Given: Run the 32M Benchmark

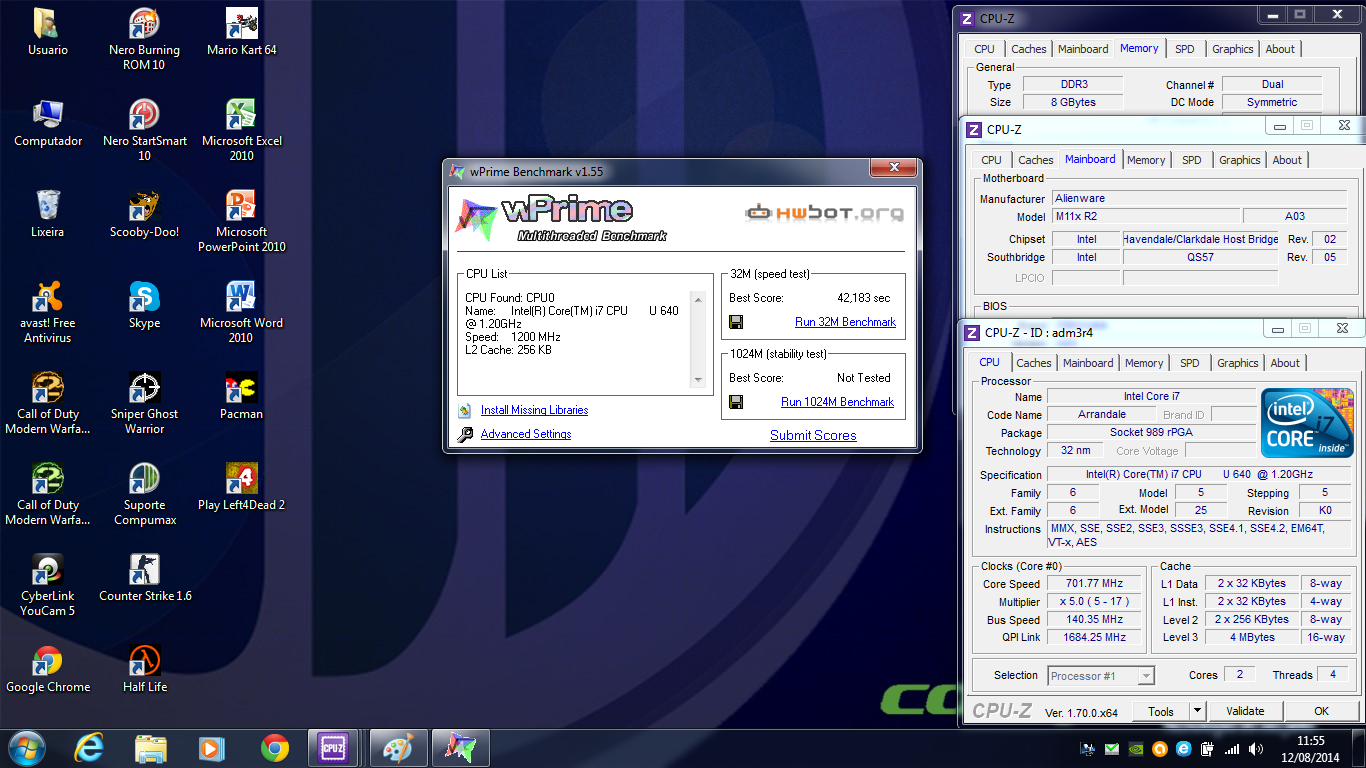Looking at the screenshot, I should pyautogui.click(x=845, y=322).
